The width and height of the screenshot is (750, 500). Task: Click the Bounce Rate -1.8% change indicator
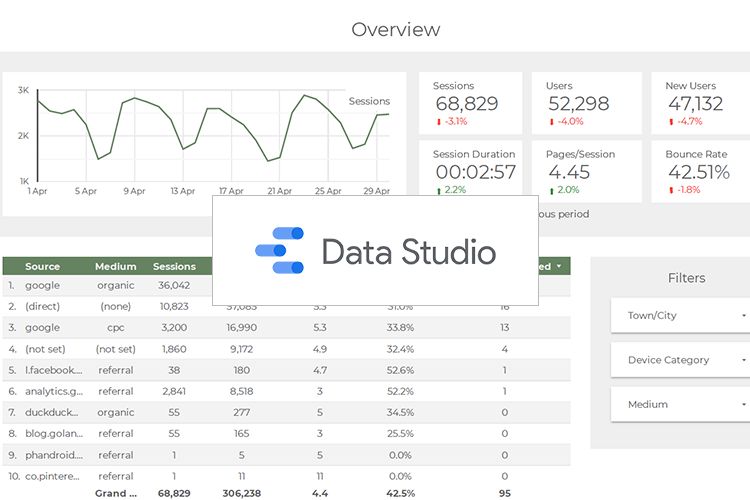[684, 190]
